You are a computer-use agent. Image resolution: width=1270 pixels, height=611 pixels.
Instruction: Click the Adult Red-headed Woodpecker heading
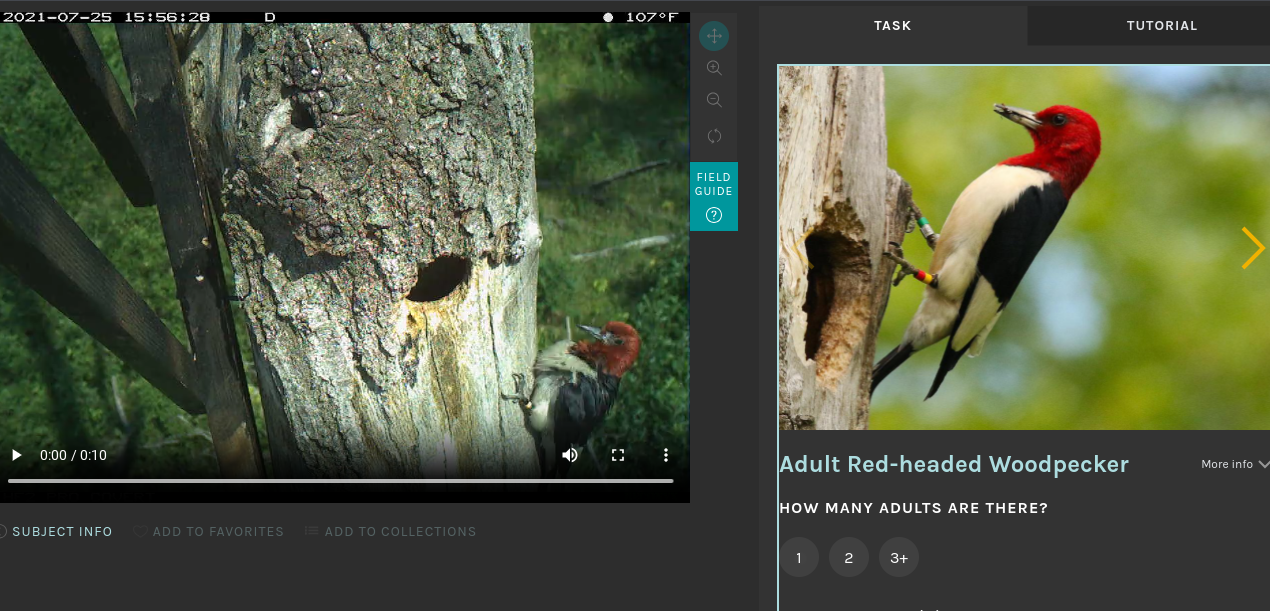point(954,464)
